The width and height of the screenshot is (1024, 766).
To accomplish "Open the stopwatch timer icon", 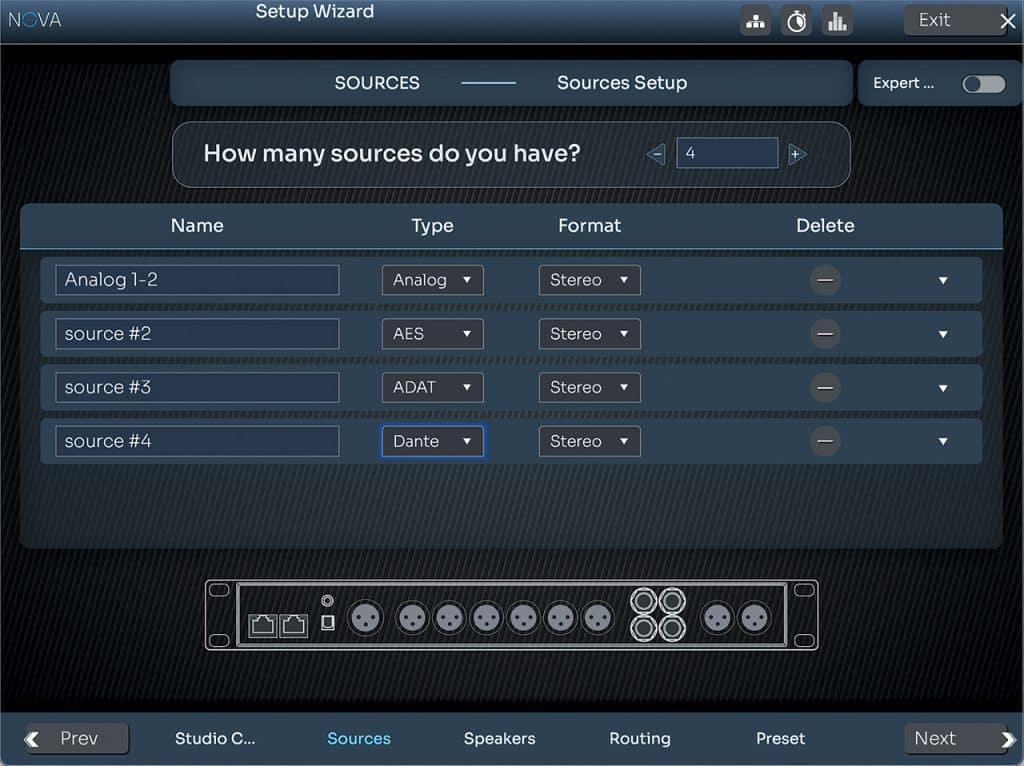I will pos(797,21).
